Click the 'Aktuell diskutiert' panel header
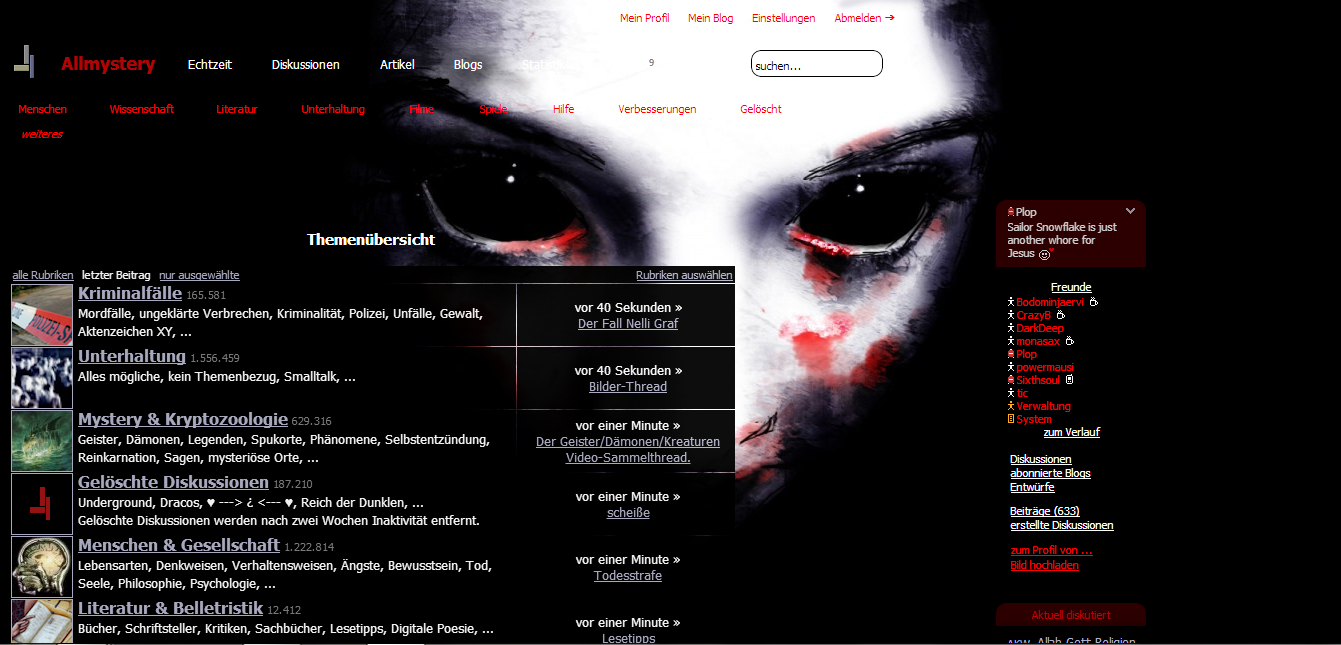 [1071, 615]
